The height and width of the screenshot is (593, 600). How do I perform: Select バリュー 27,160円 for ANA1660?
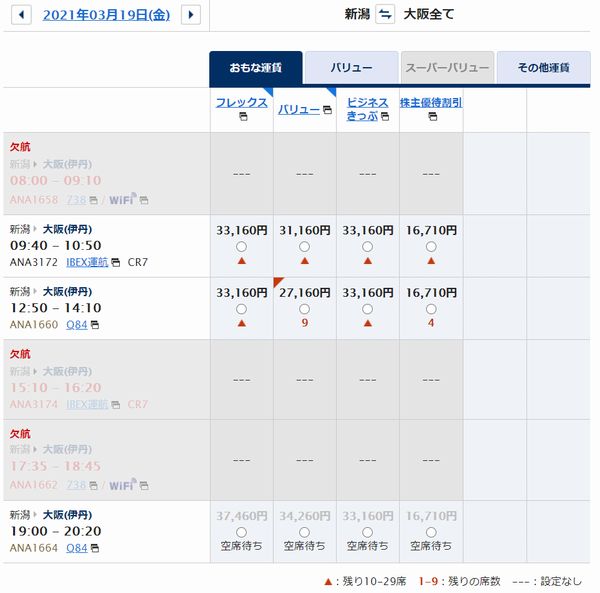305,309
